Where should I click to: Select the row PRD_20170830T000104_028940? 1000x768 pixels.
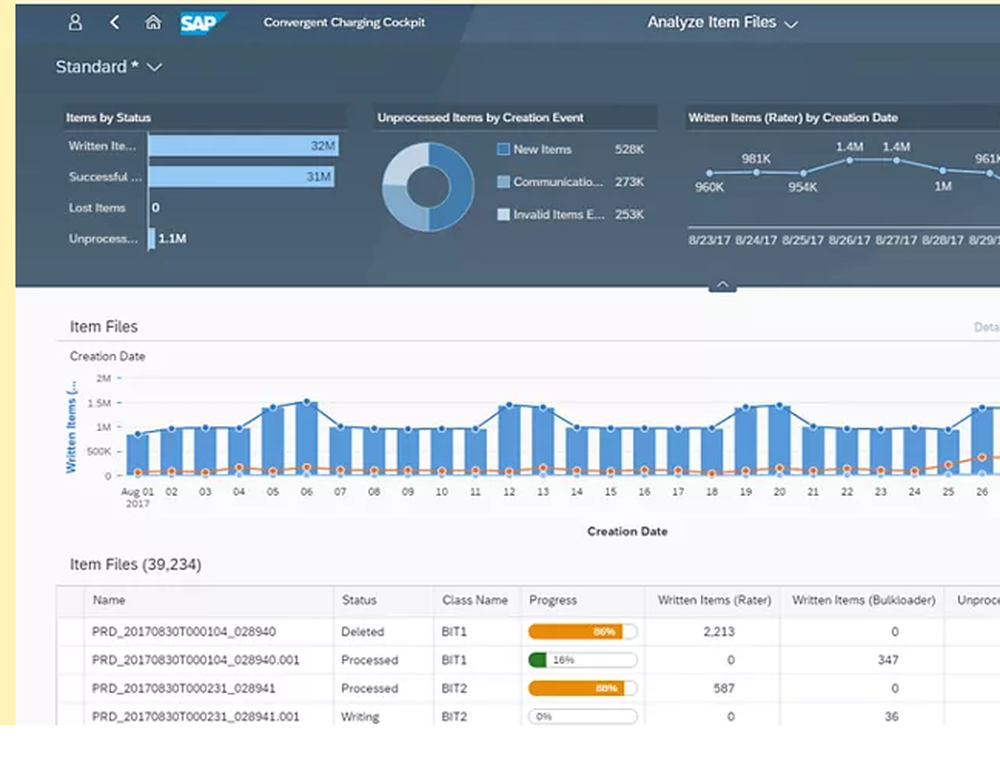[x=187, y=631]
